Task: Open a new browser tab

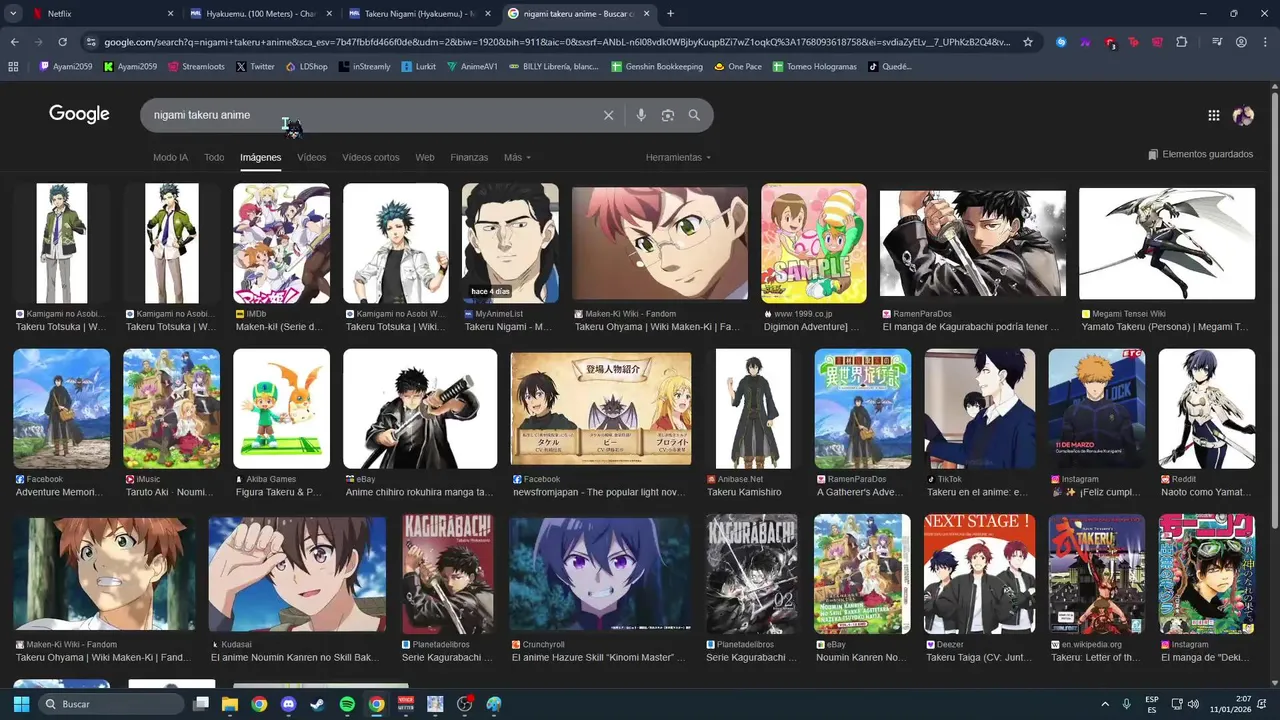Action: click(670, 14)
